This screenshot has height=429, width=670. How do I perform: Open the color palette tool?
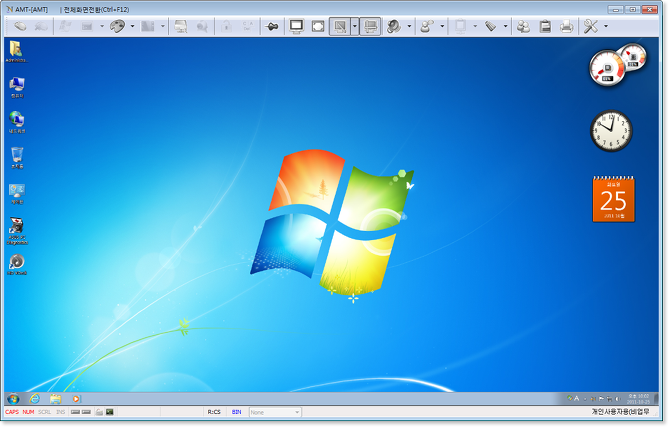tap(118, 26)
